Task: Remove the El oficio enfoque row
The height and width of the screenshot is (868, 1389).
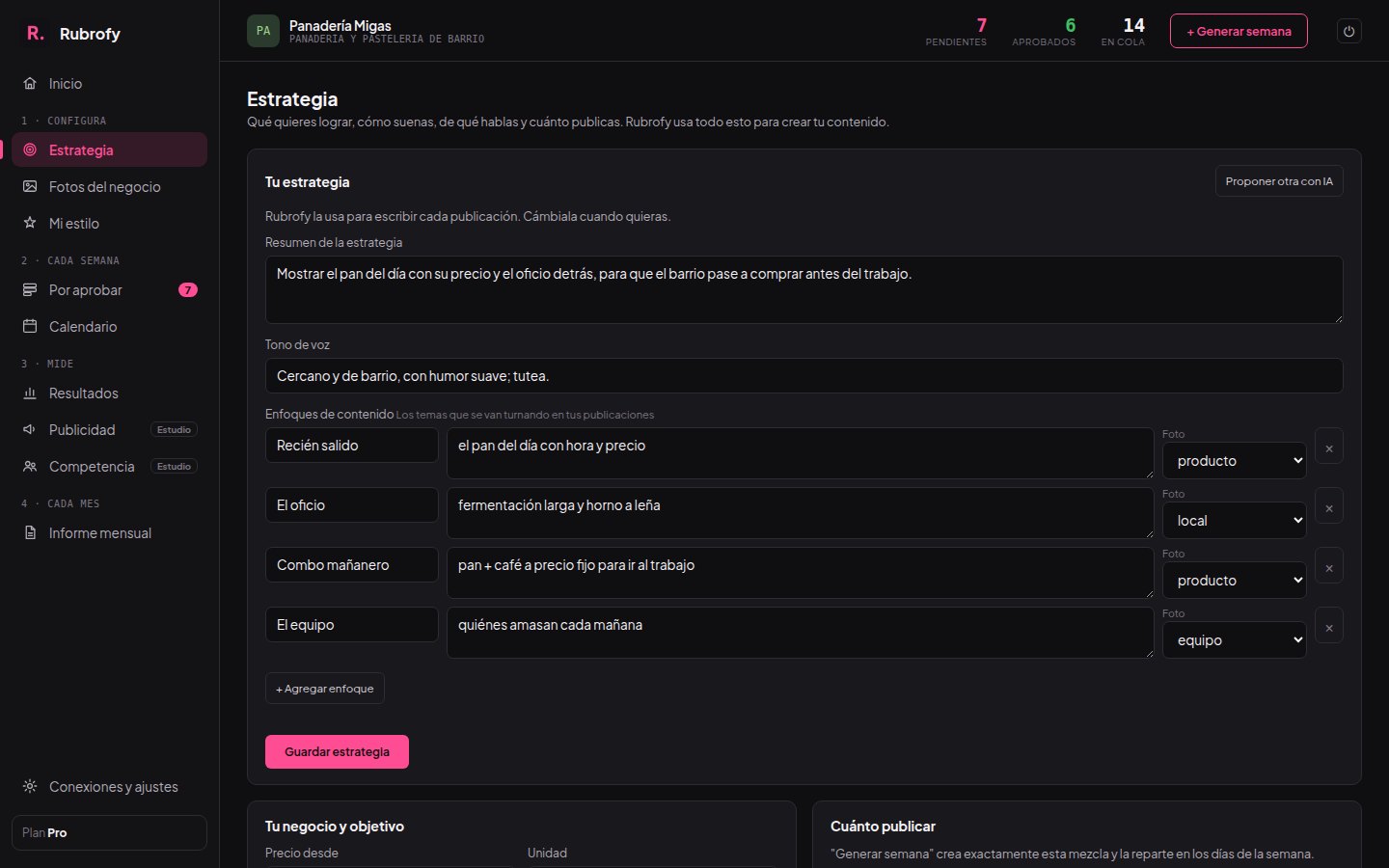Action: coord(1329,506)
